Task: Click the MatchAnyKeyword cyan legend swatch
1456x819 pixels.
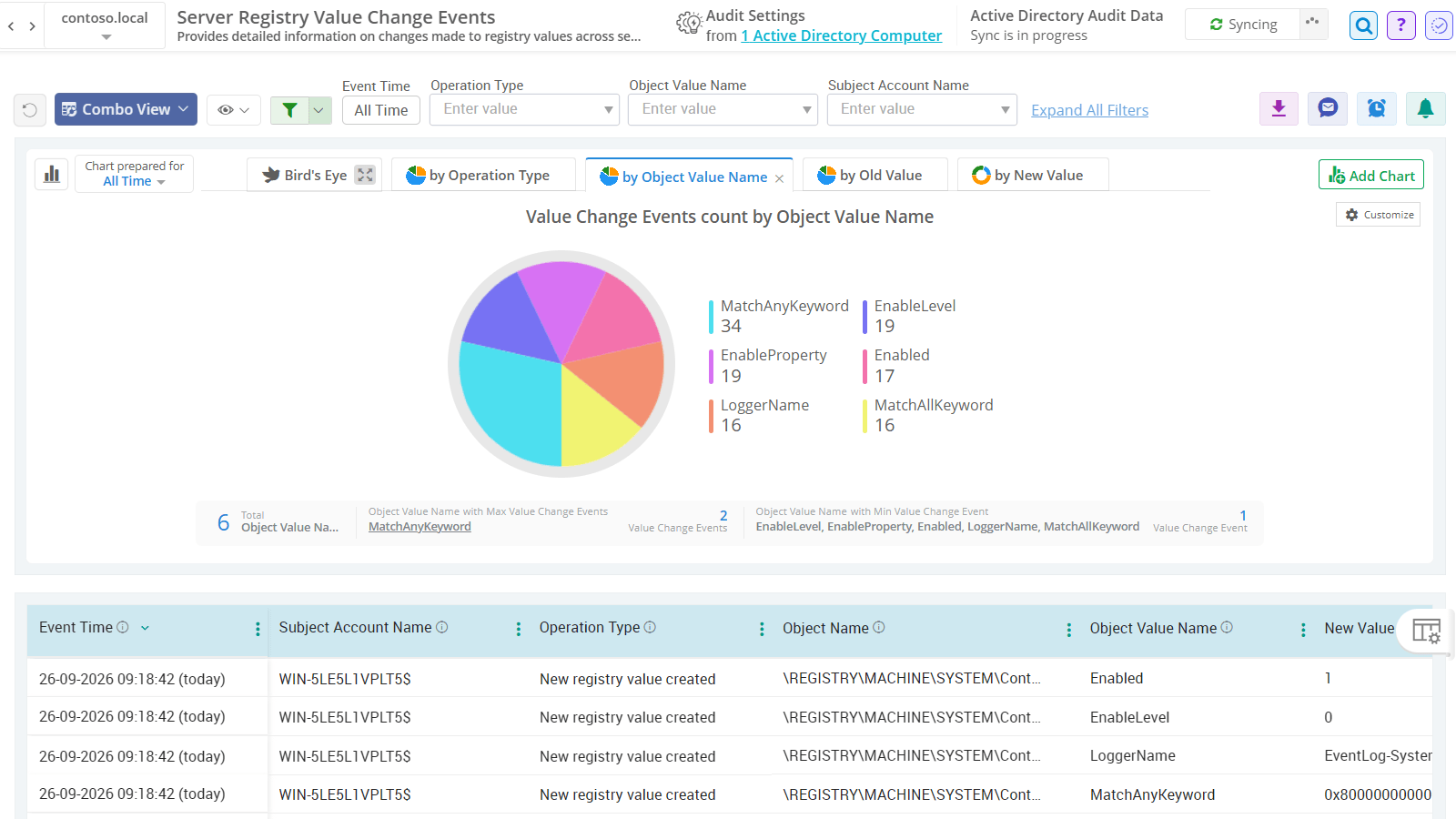Action: coord(712,317)
